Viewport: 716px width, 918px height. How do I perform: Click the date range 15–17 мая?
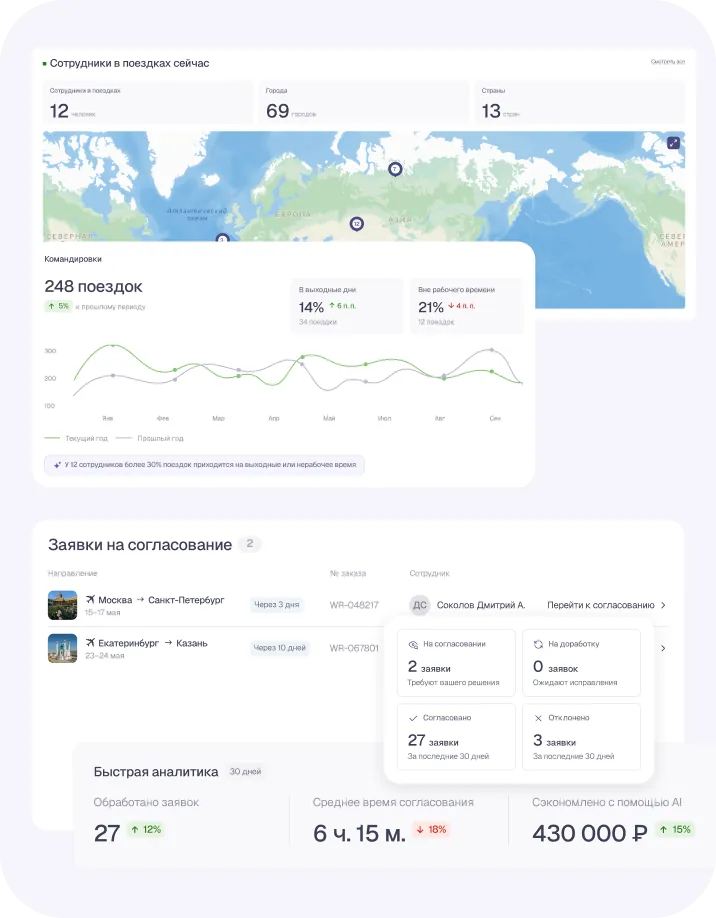click(102, 612)
